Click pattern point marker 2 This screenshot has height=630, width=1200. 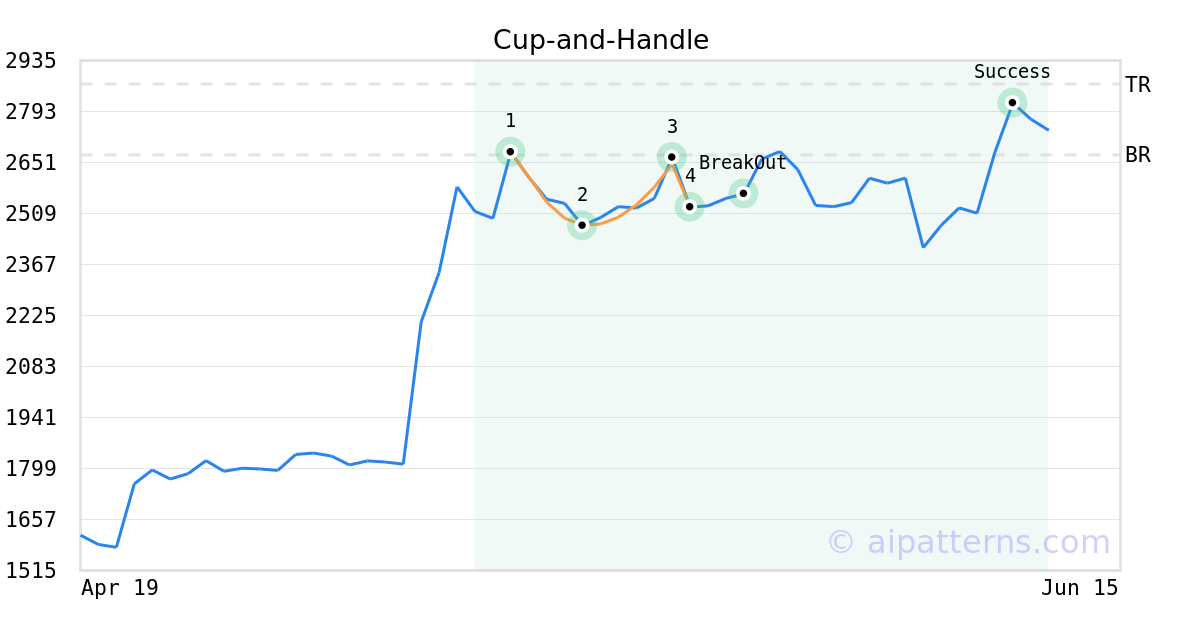coord(582,225)
